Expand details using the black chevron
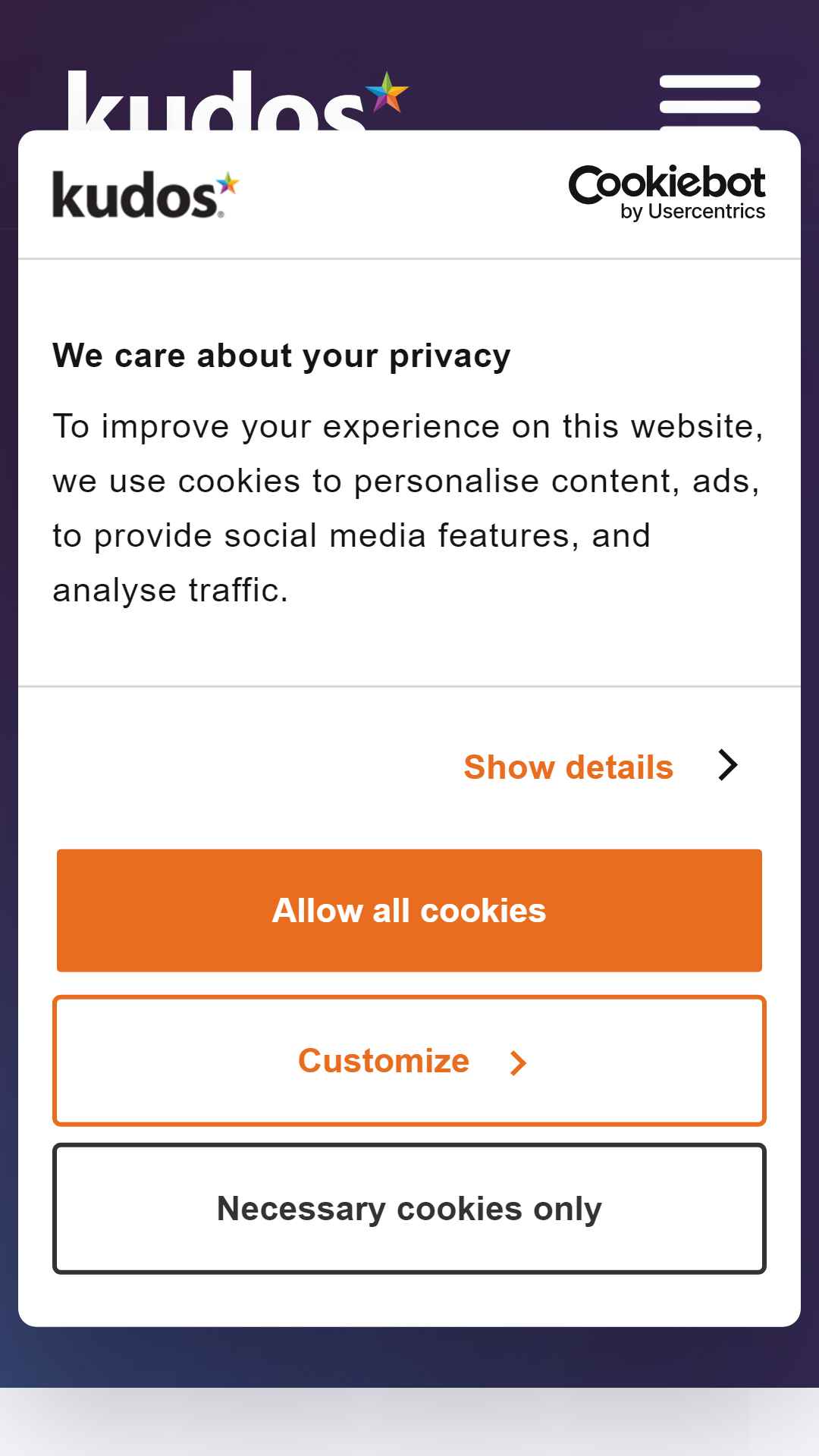 point(728,765)
